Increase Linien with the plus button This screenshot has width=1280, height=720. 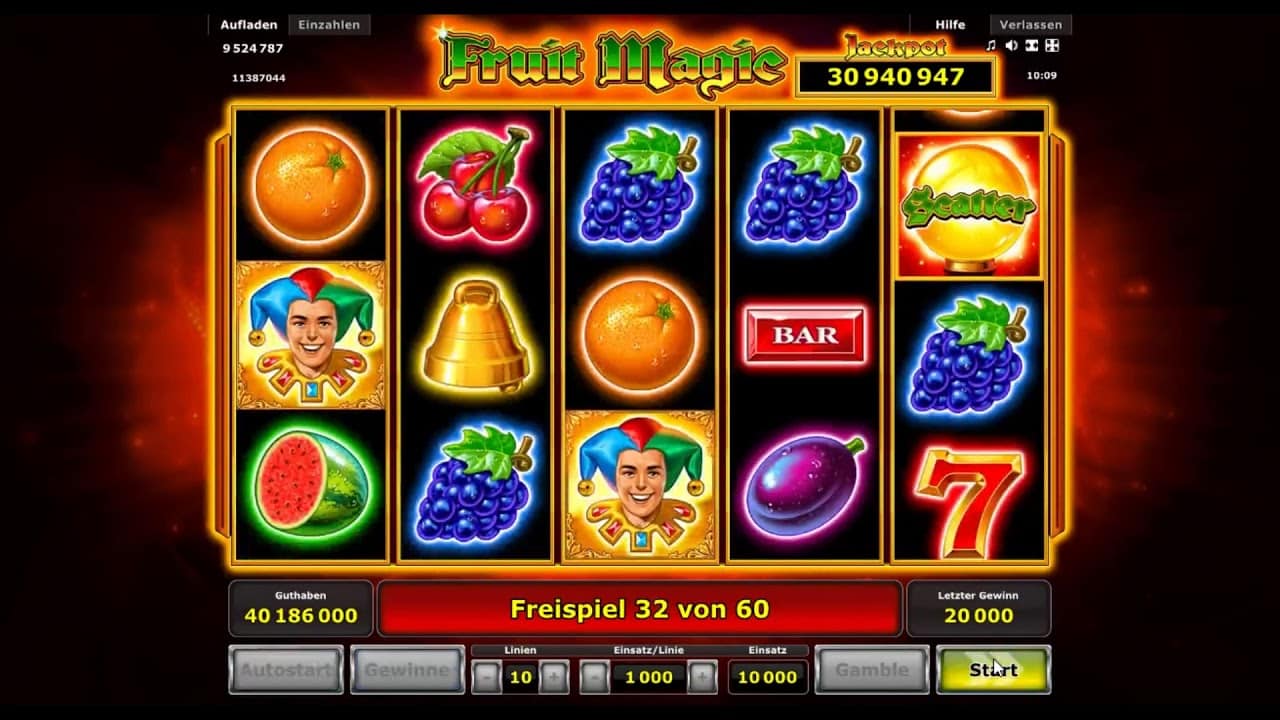click(553, 677)
